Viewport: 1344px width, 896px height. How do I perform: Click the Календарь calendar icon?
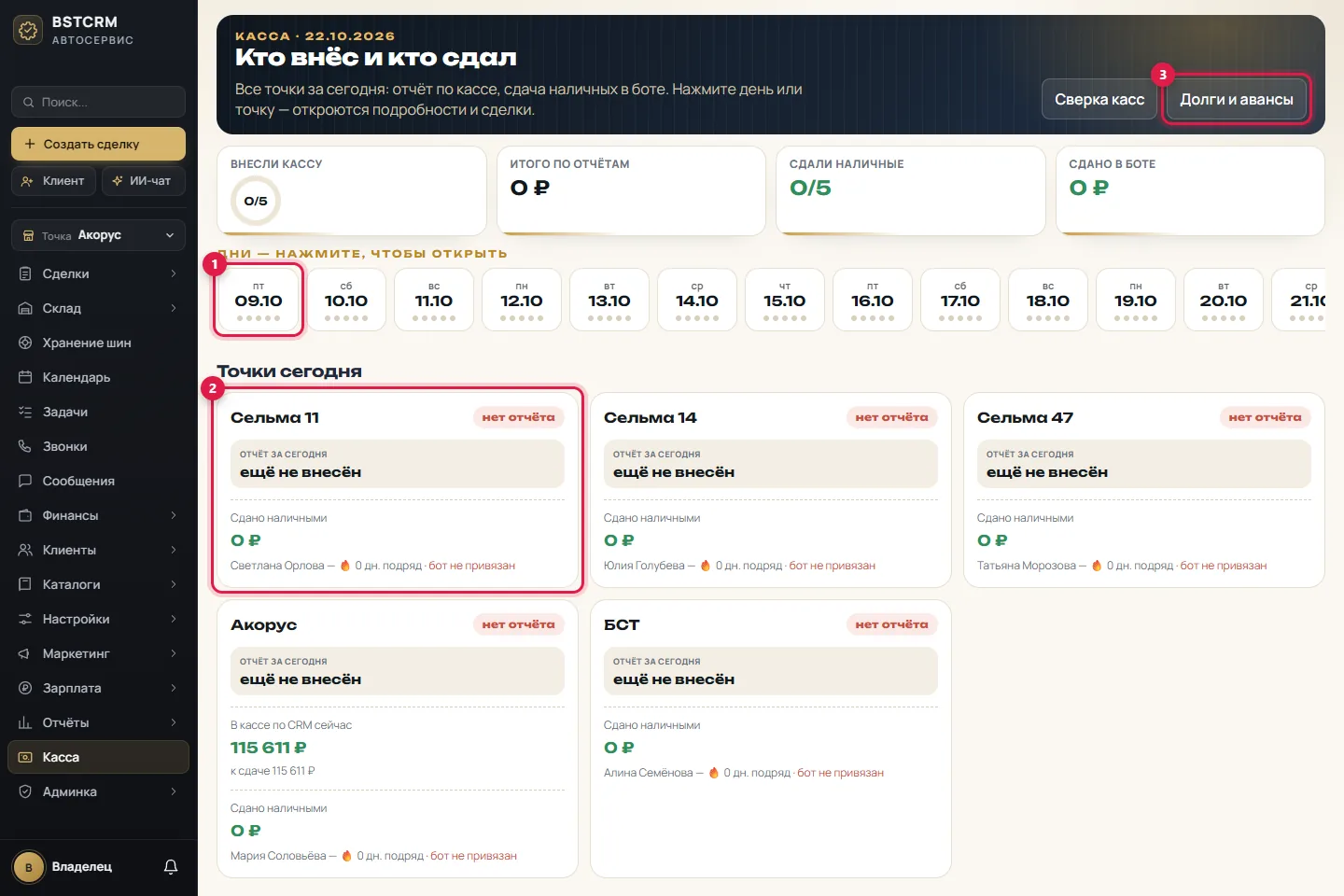pyautogui.click(x=25, y=377)
